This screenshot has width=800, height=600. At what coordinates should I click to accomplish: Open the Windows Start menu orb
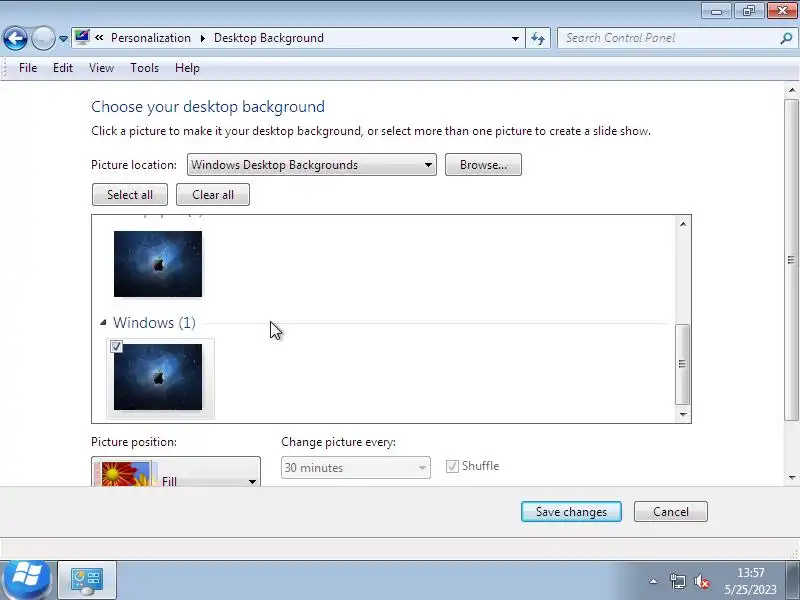(26, 580)
